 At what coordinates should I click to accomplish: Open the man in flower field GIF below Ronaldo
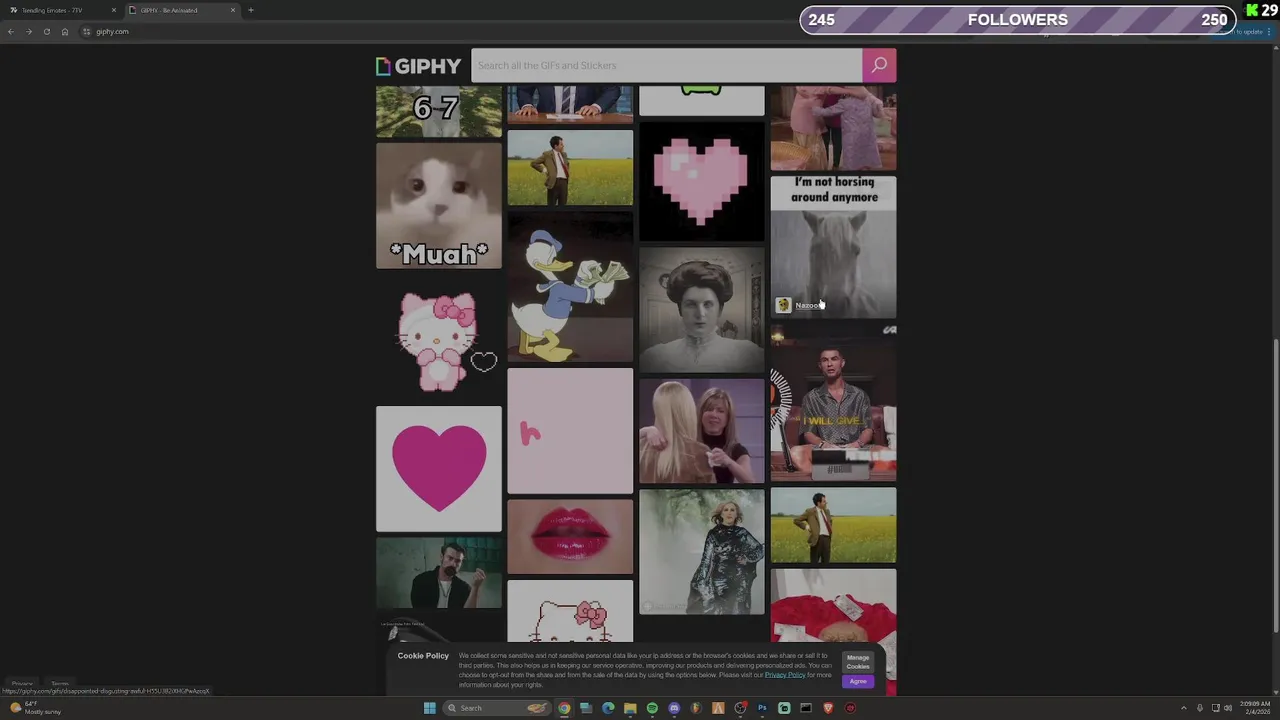coord(833,525)
